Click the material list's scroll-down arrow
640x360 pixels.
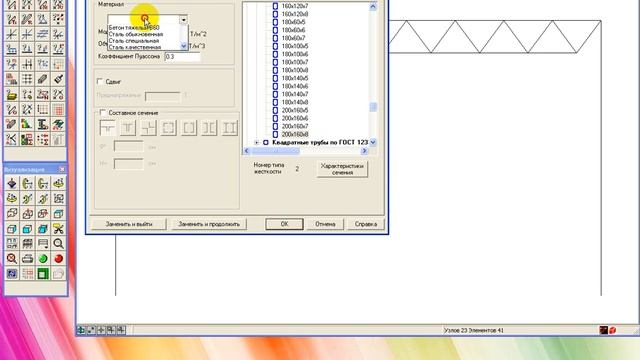pyautogui.click(x=184, y=46)
